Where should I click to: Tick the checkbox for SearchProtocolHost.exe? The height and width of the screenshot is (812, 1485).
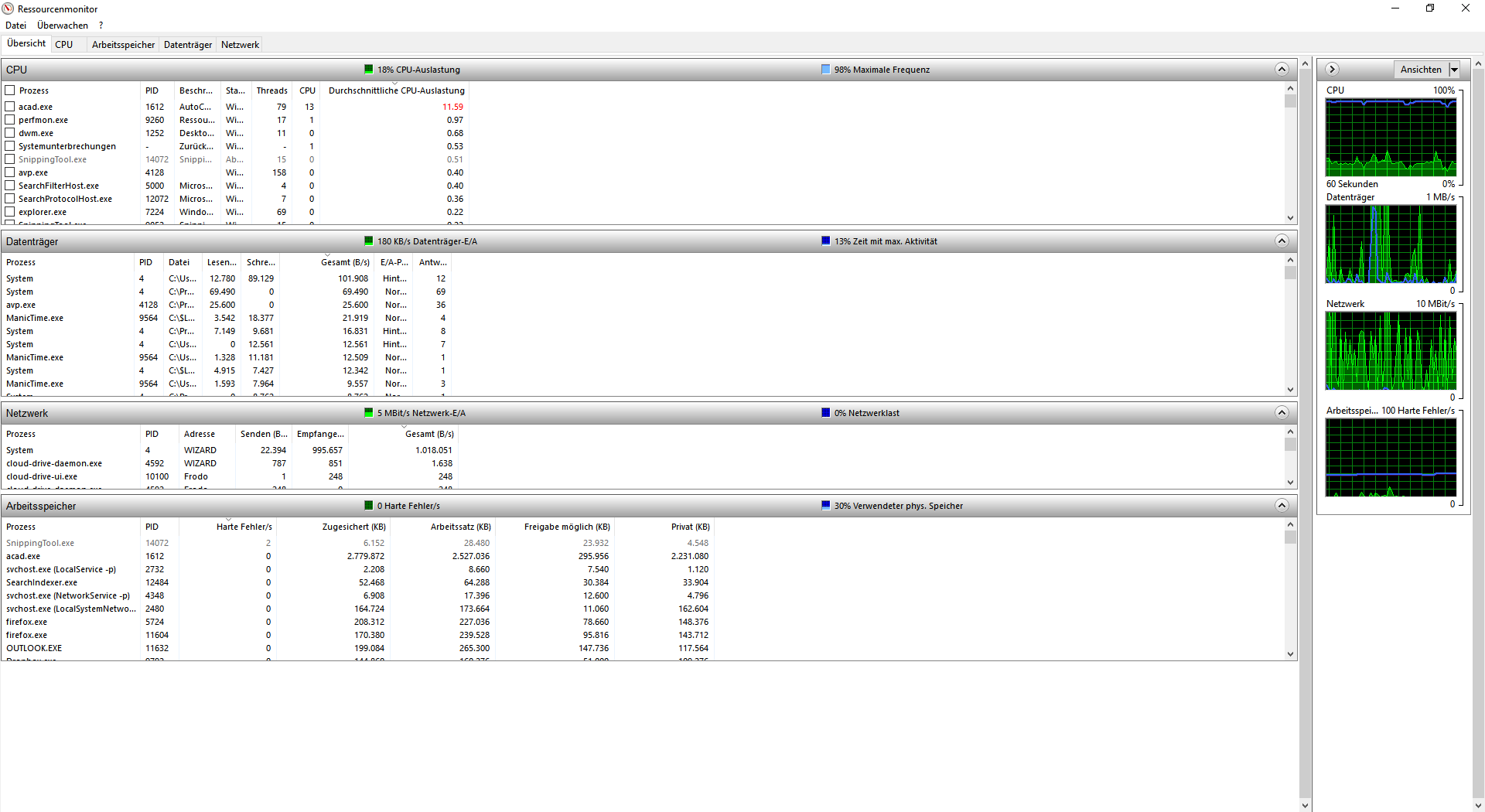(x=10, y=199)
